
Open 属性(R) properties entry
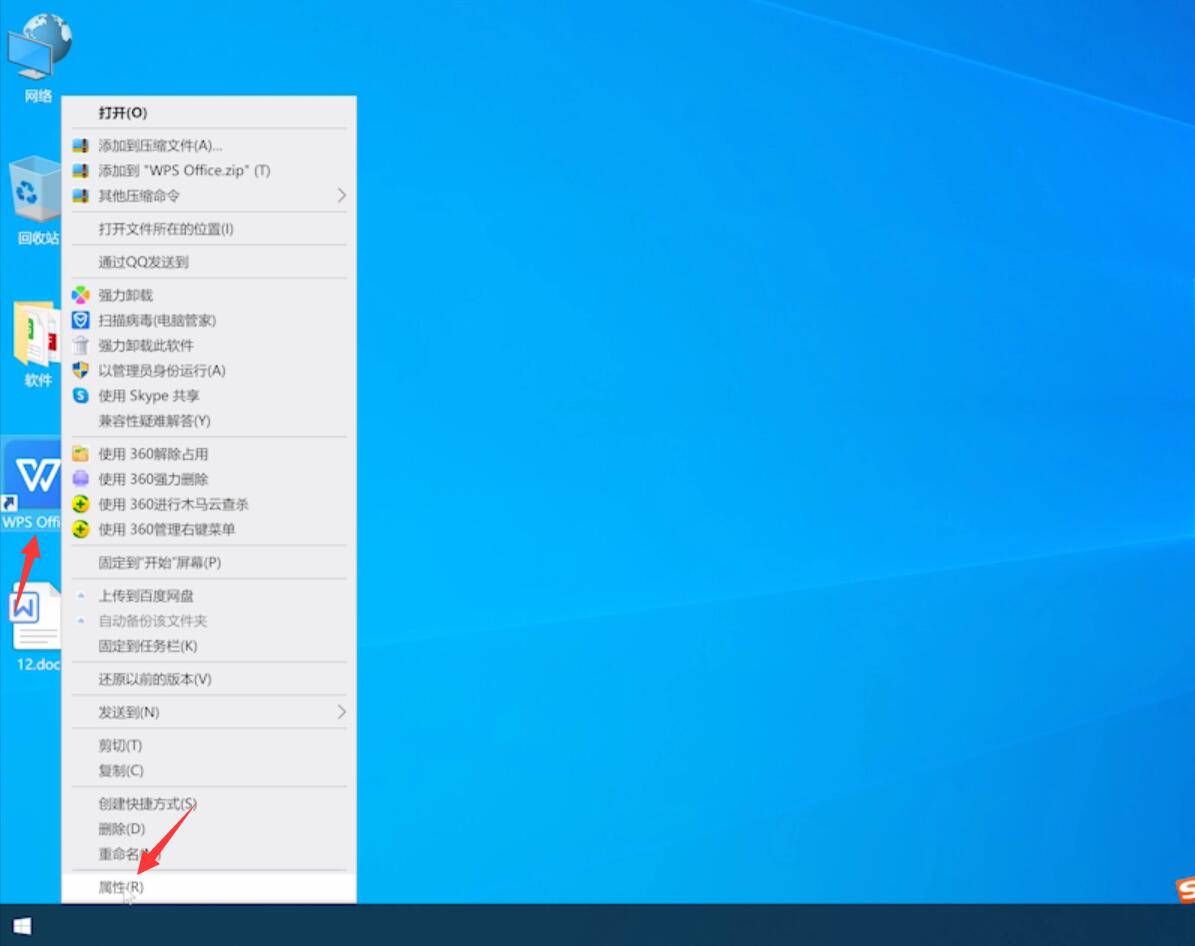(x=209, y=887)
